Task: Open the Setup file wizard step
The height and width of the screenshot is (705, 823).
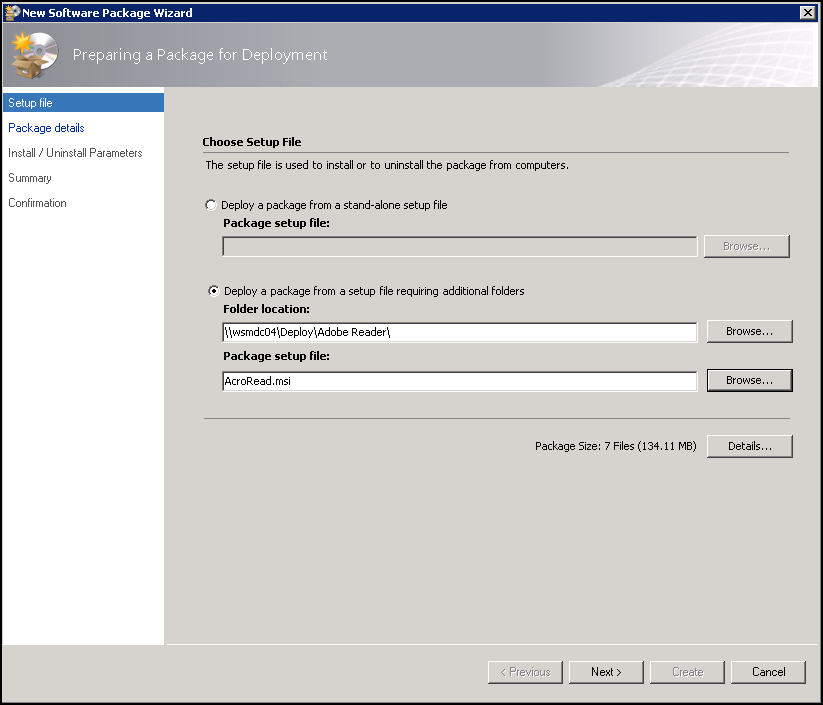Action: [30, 102]
